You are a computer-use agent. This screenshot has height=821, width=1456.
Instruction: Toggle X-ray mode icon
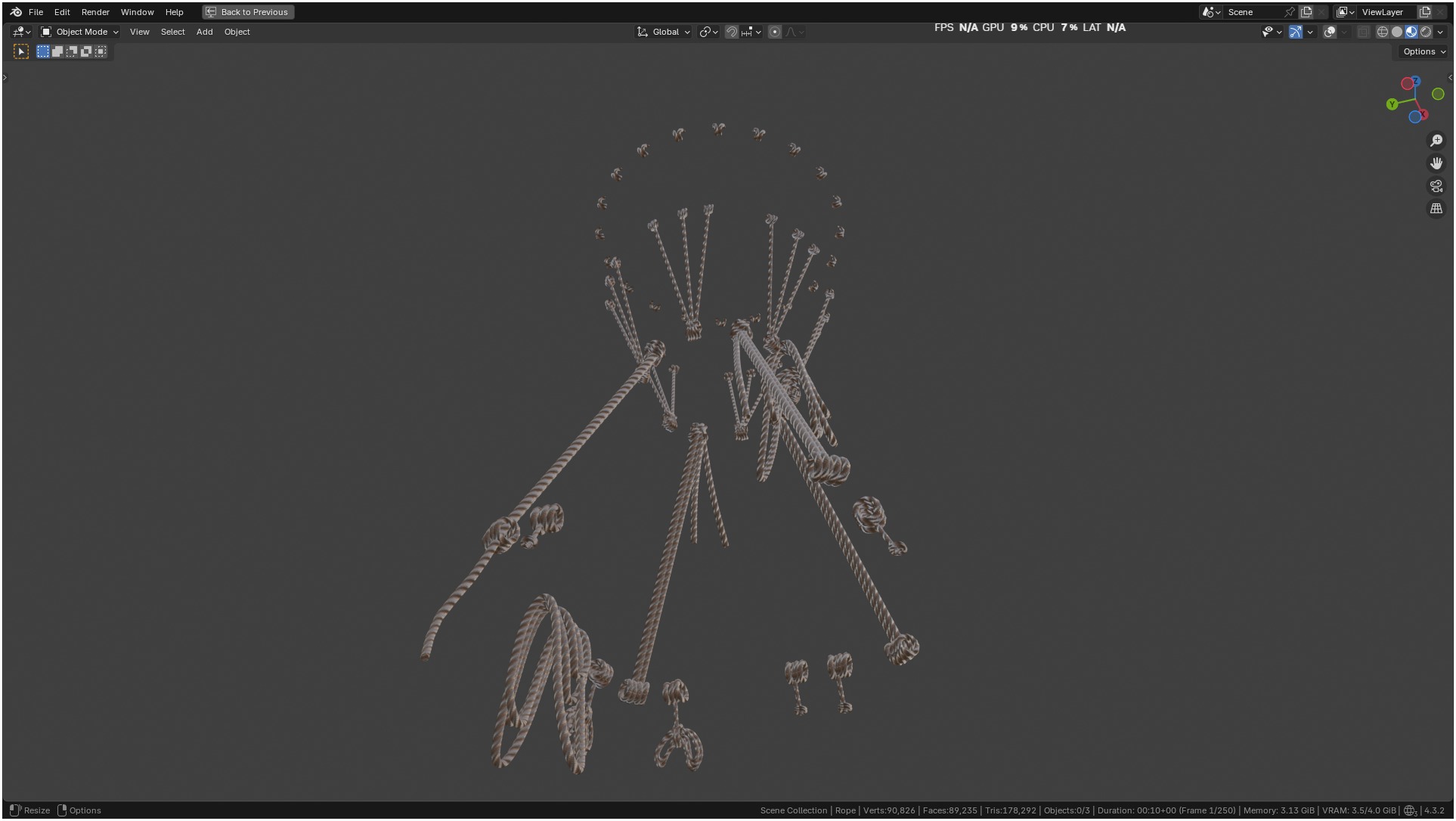(1363, 32)
